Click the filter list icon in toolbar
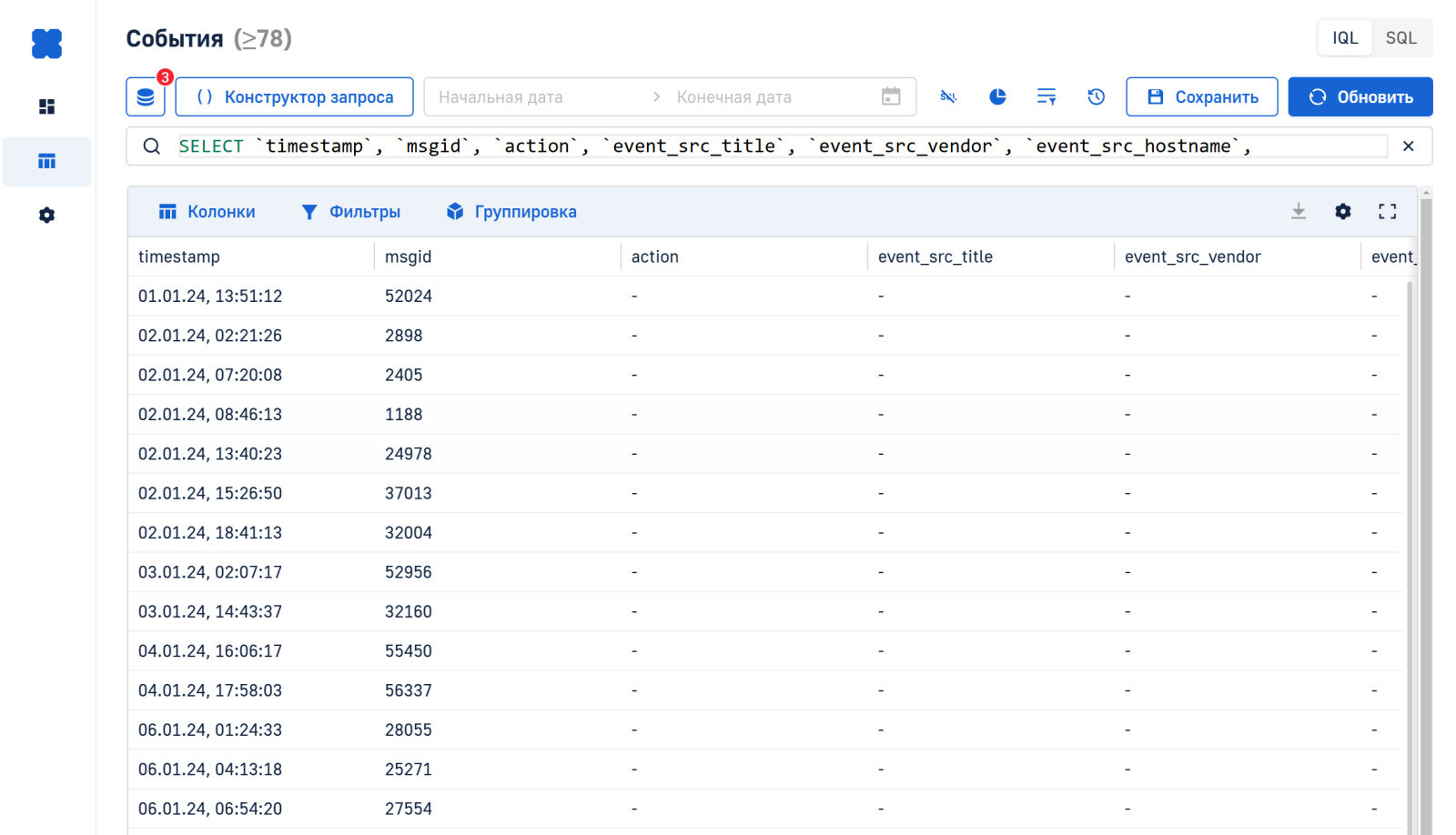The image size is (1456, 835). click(1046, 96)
